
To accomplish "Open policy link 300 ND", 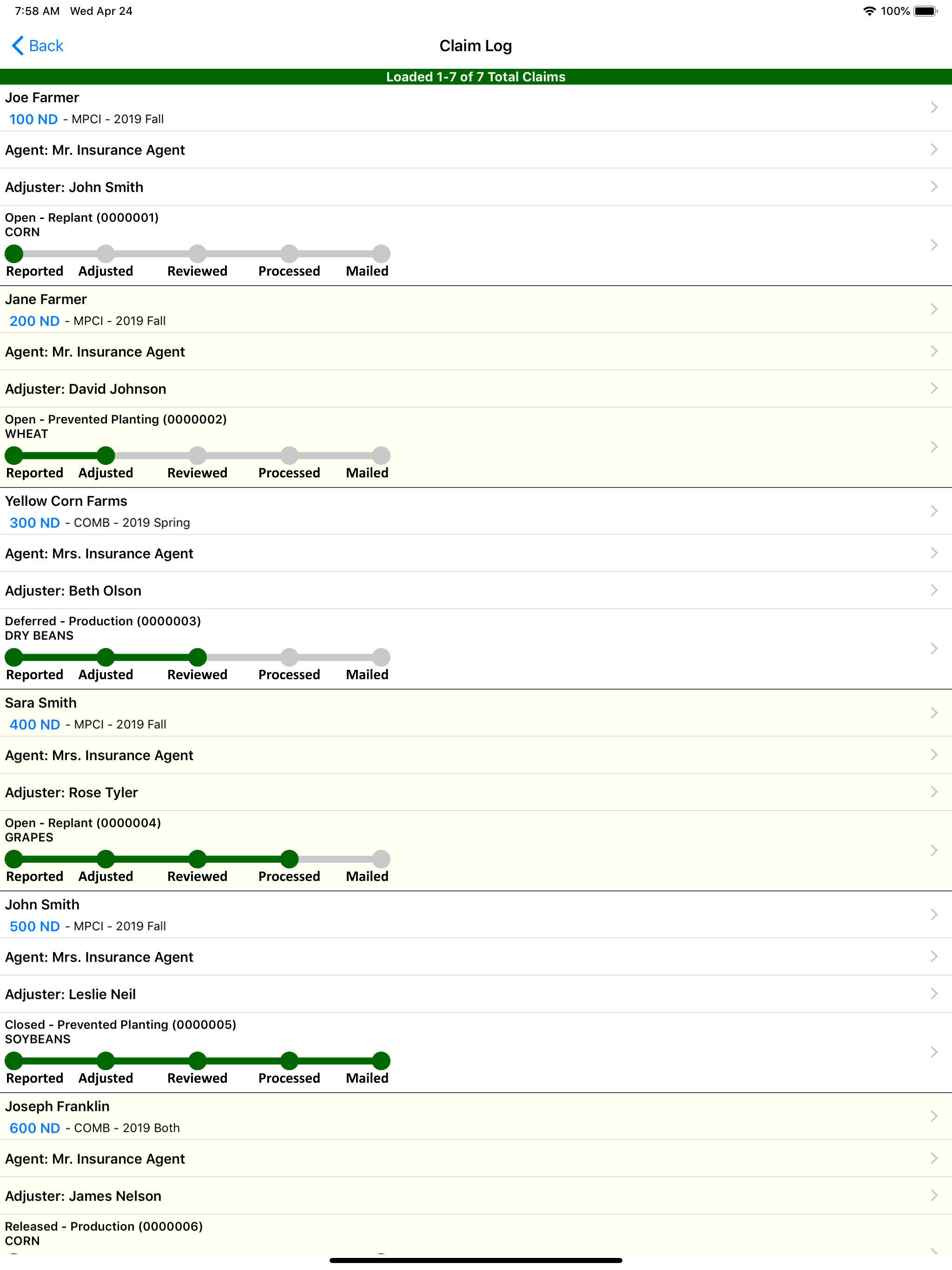I will 34,523.
